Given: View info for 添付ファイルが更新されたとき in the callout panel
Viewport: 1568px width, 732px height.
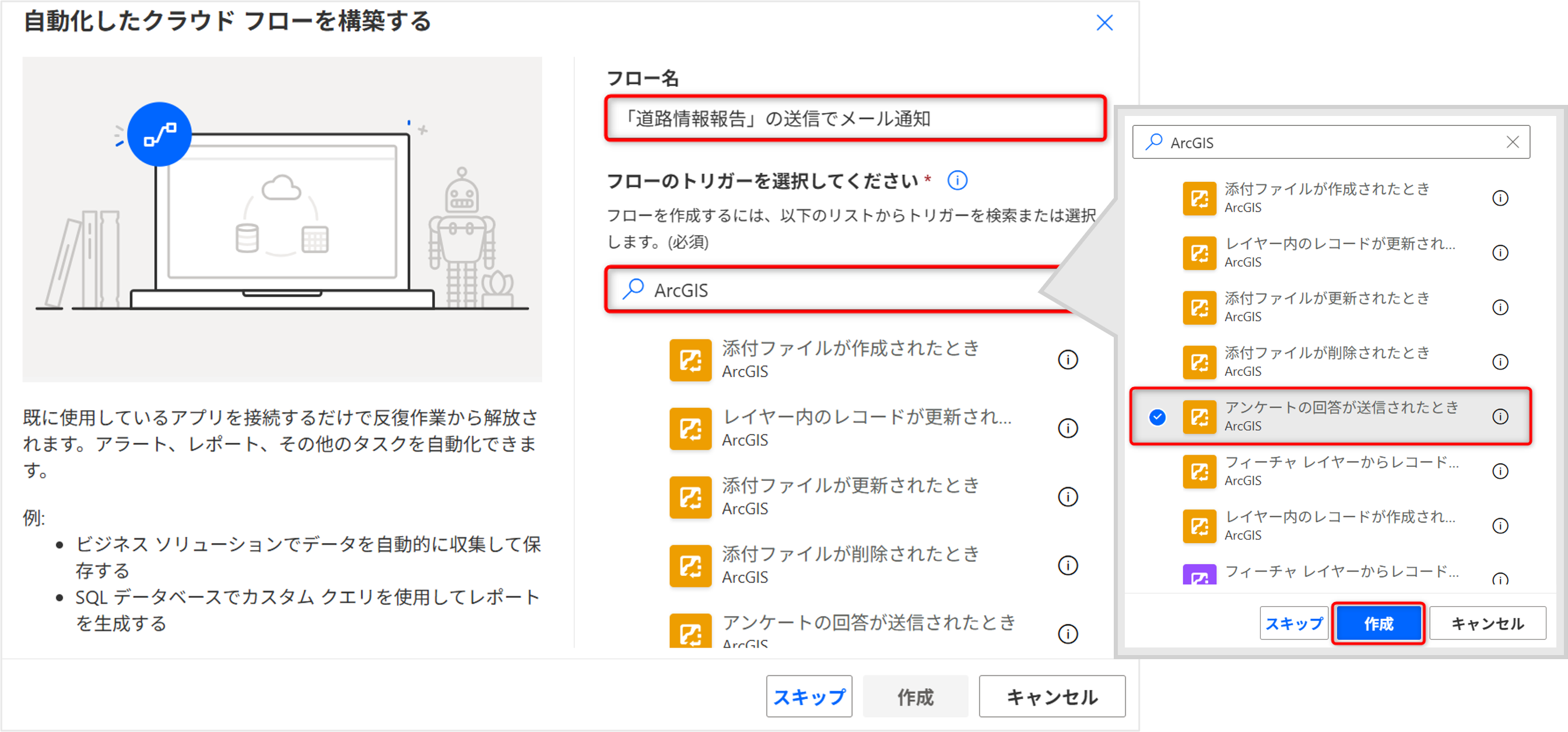Looking at the screenshot, I should 1500,307.
